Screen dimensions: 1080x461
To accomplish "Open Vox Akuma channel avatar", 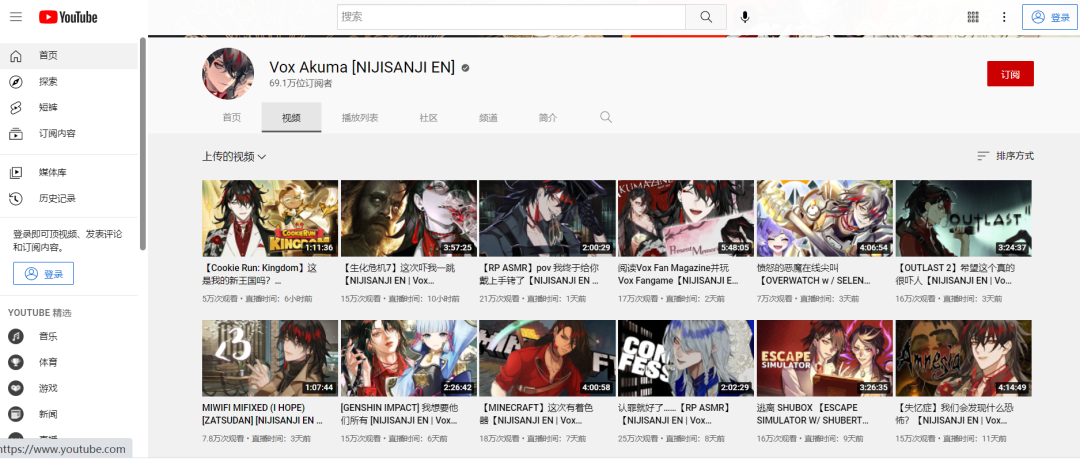I will [x=228, y=73].
